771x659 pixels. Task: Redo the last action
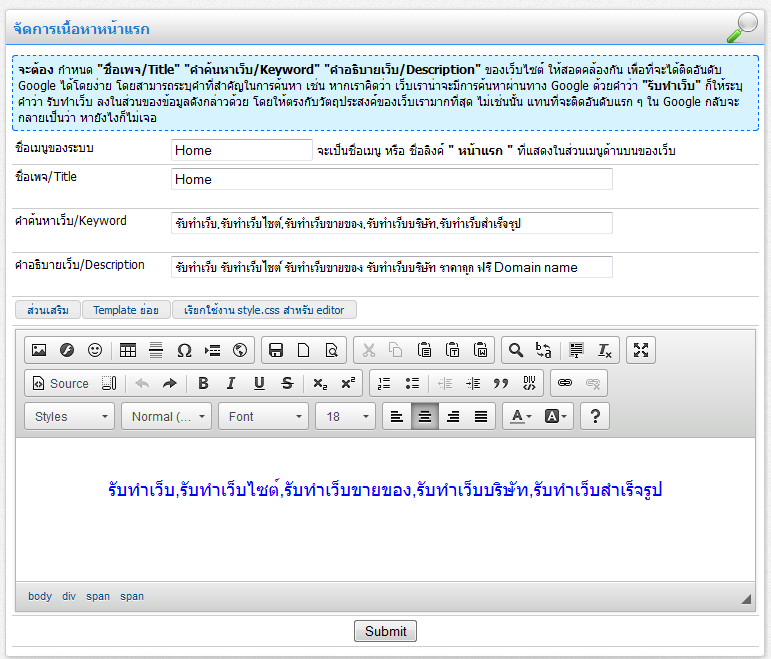pyautogui.click(x=170, y=383)
